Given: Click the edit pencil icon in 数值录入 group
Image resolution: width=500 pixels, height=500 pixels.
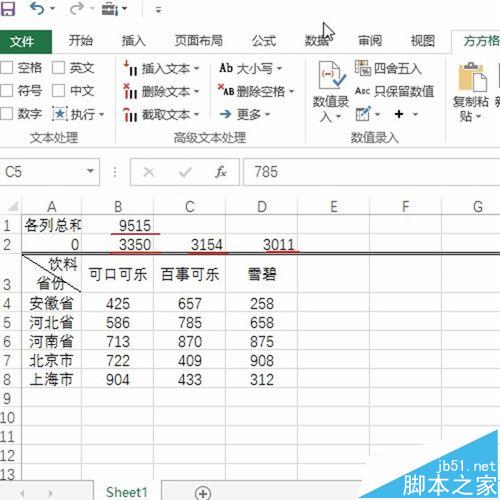Looking at the screenshot, I should 363,114.
